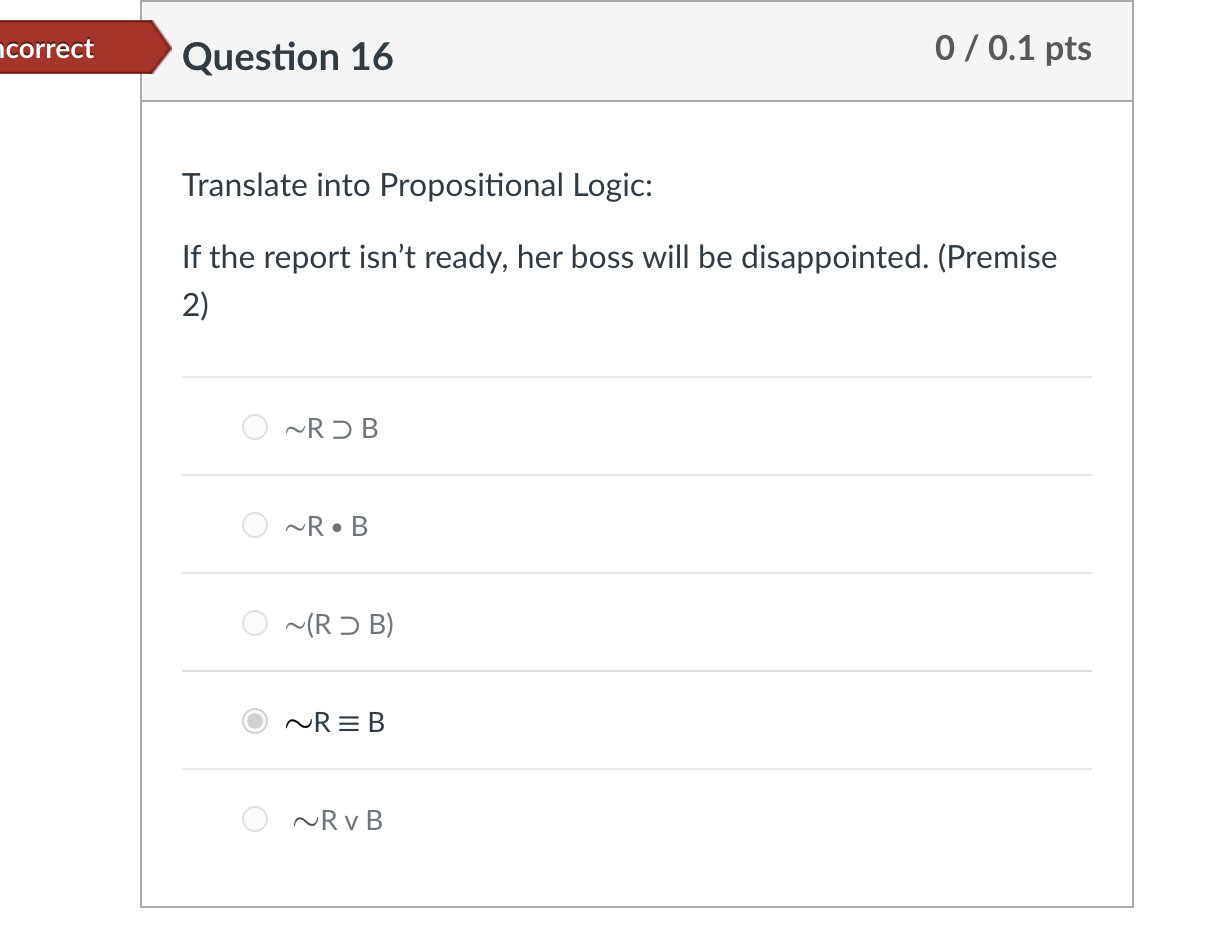The width and height of the screenshot is (1206, 930).
Task: Select the ~R ⊃ B answer option
Action: point(255,427)
